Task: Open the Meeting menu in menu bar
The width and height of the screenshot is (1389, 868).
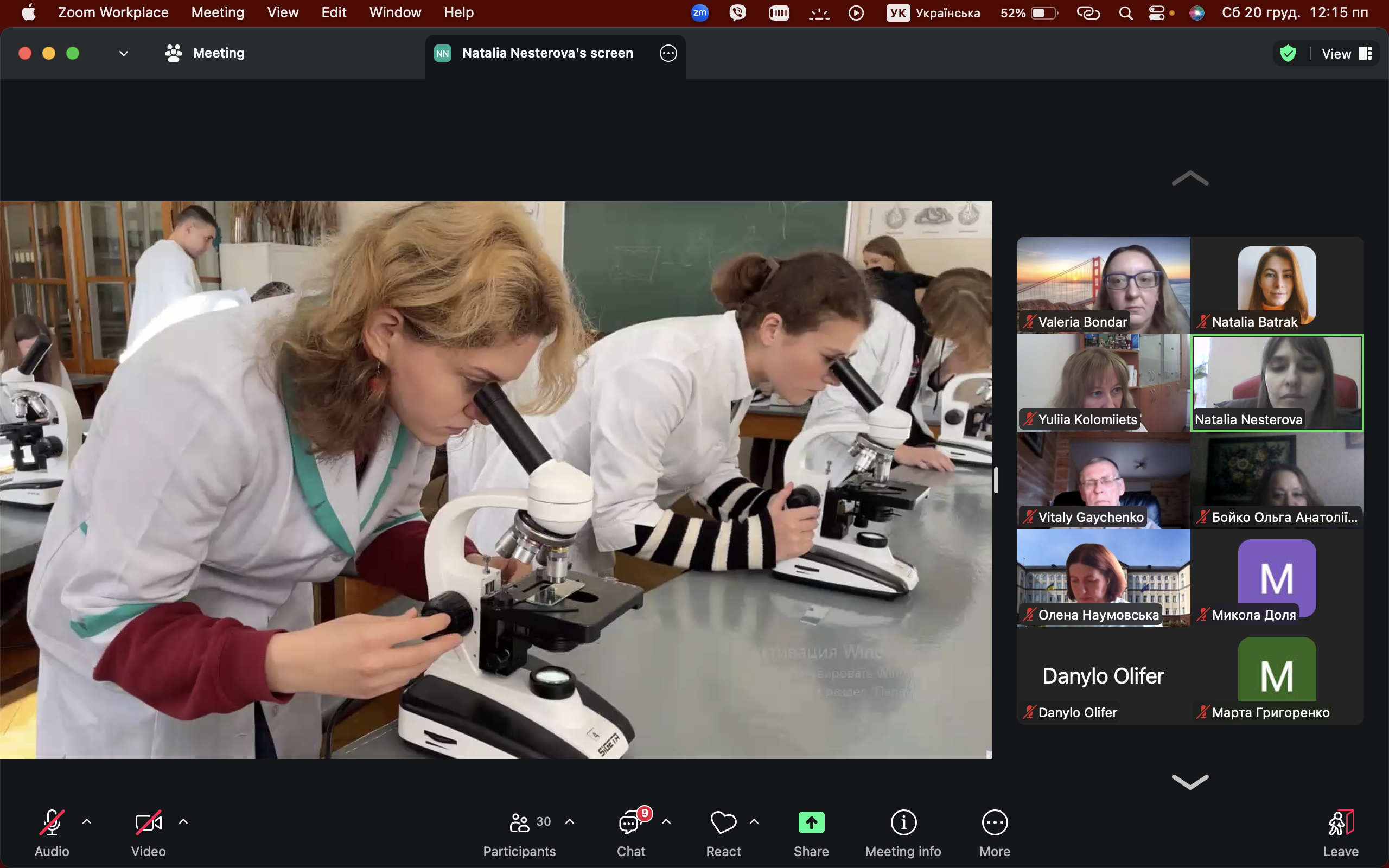Action: (218, 12)
